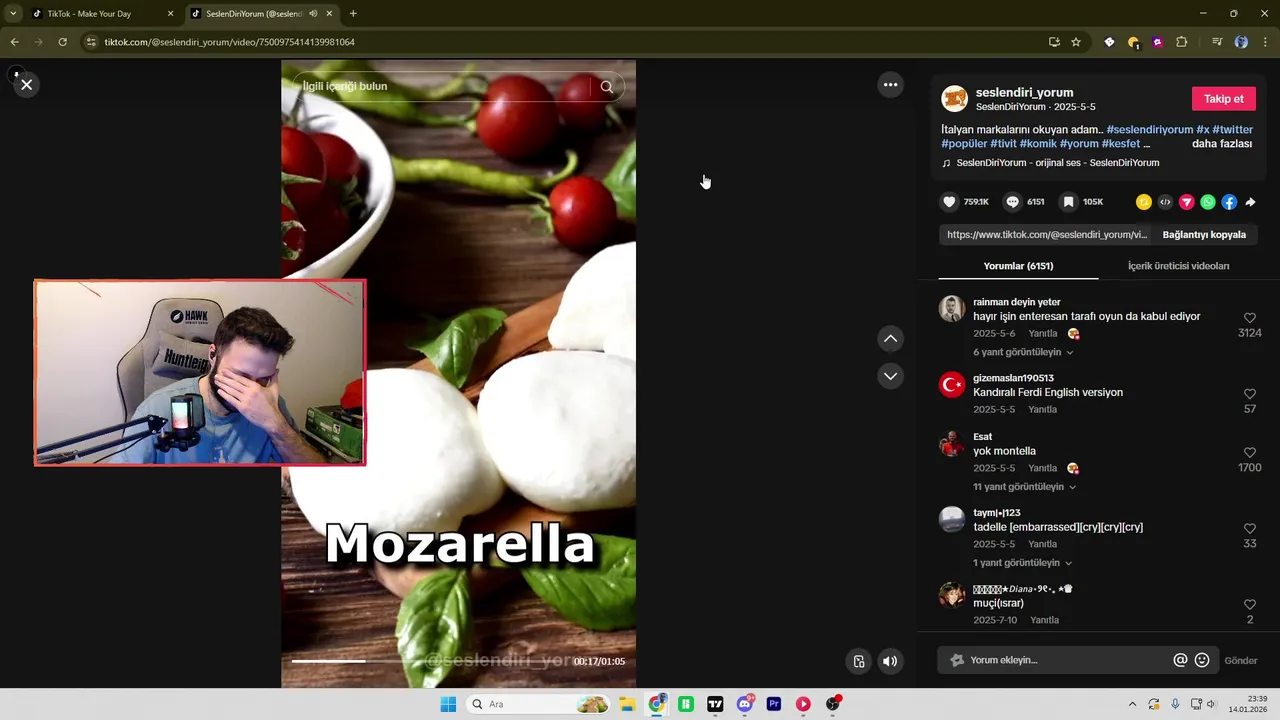Open the original sound SeslenDiriYorum link
Viewport: 1280px width, 720px height.
point(1058,163)
